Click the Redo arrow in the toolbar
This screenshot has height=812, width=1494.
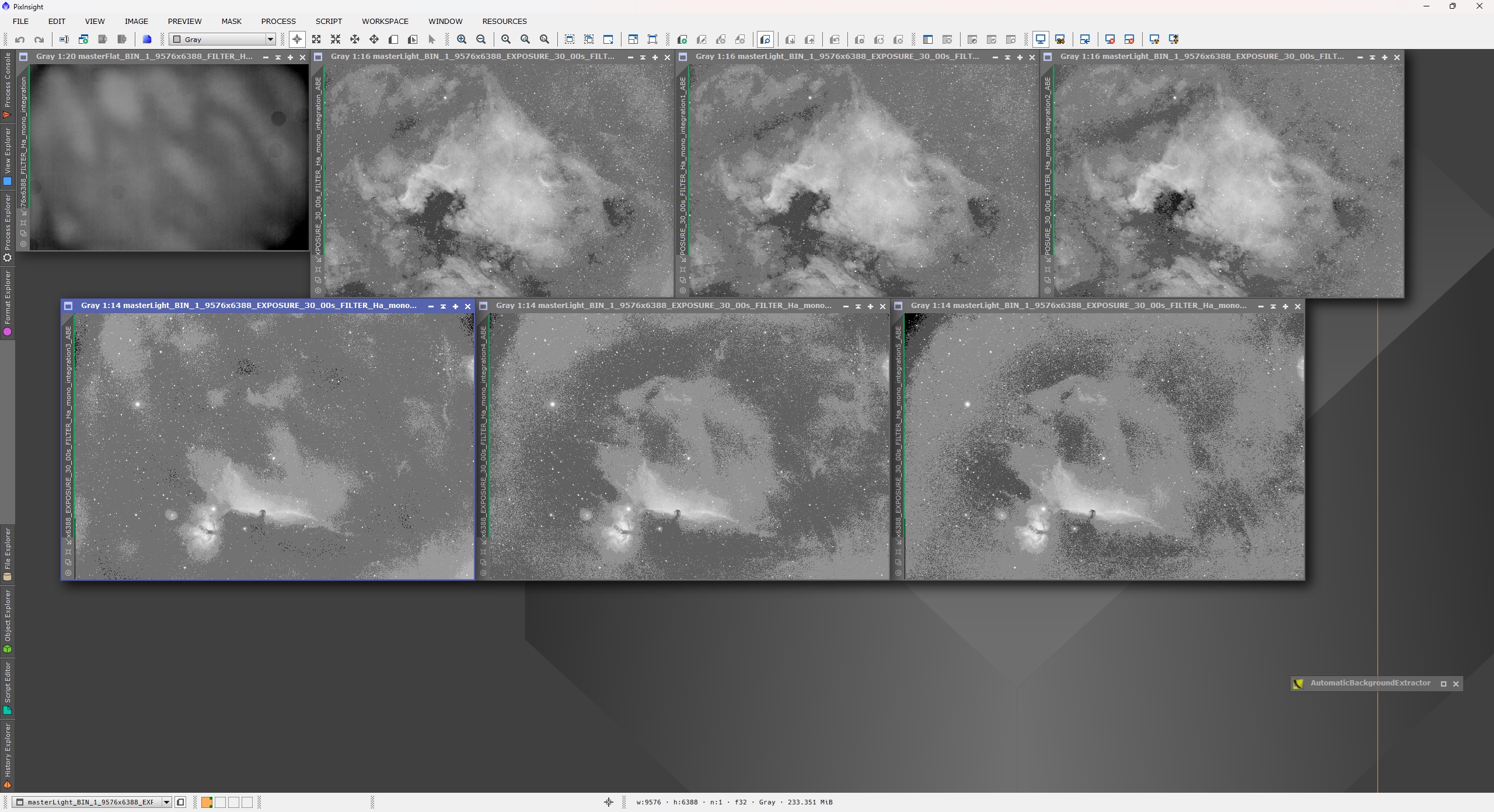click(x=39, y=40)
